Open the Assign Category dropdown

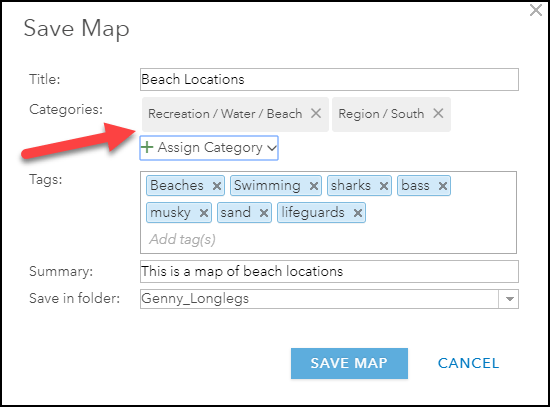[x=209, y=148]
